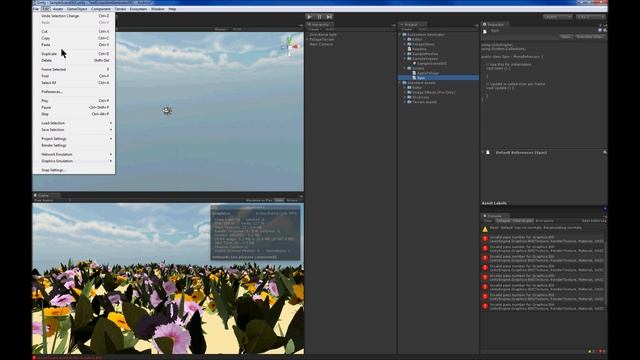Click Open Editor Log in the Console
Screen dimensions: 640x360
(x=594, y=221)
